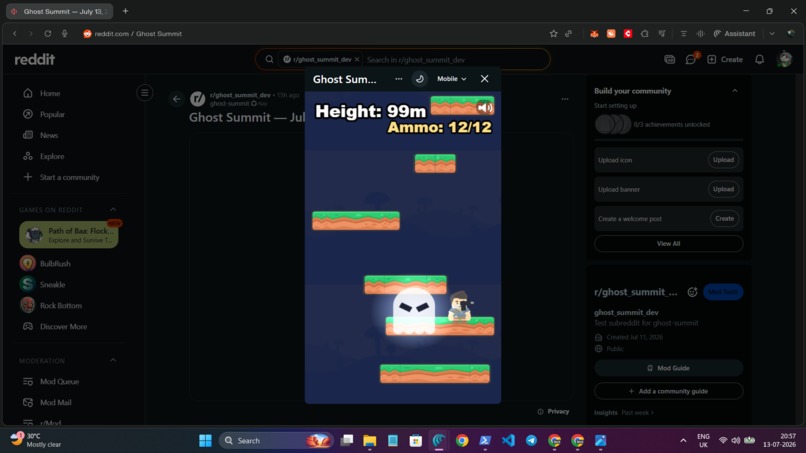This screenshot has height=453, width=806.
Task: Open Mod Queue
Action: 59,382
